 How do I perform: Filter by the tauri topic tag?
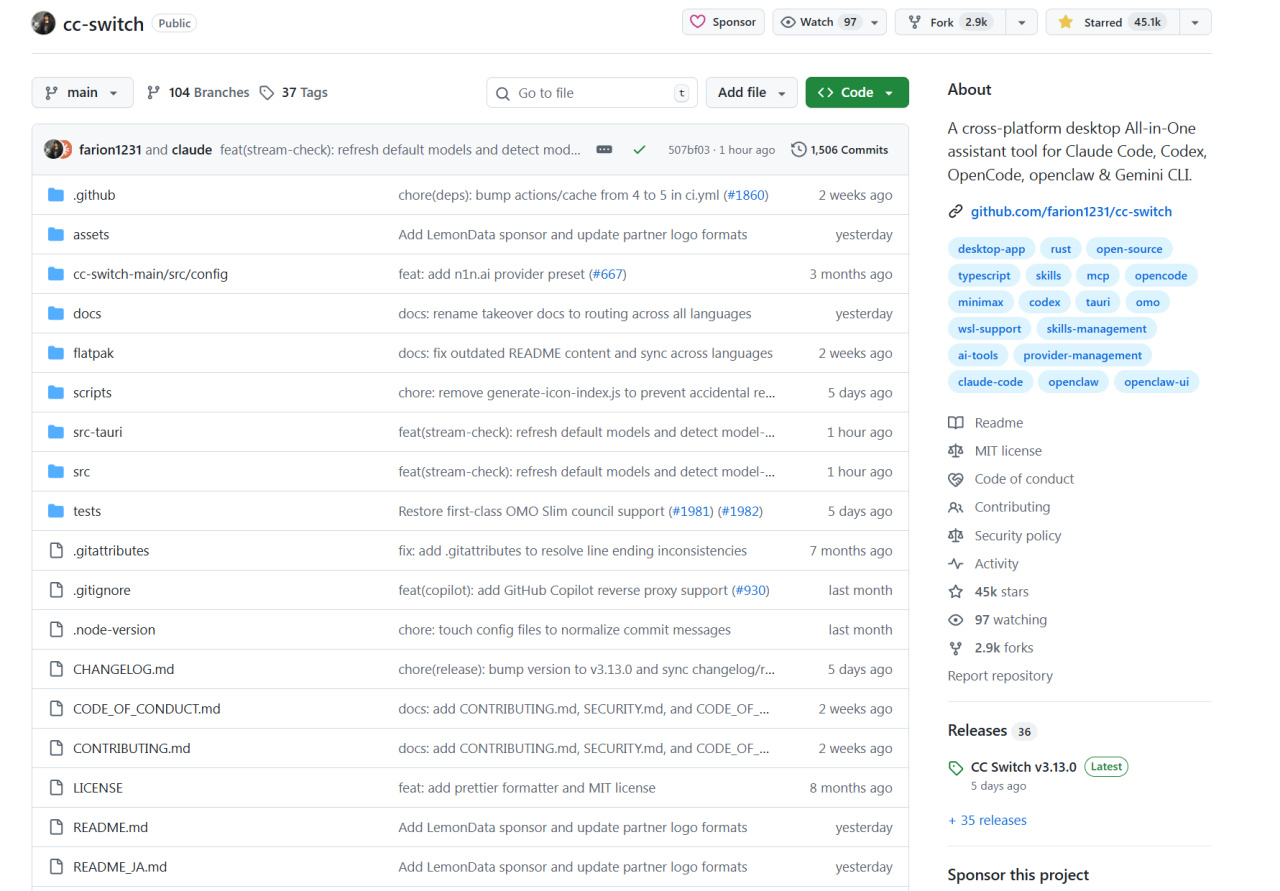(1098, 302)
